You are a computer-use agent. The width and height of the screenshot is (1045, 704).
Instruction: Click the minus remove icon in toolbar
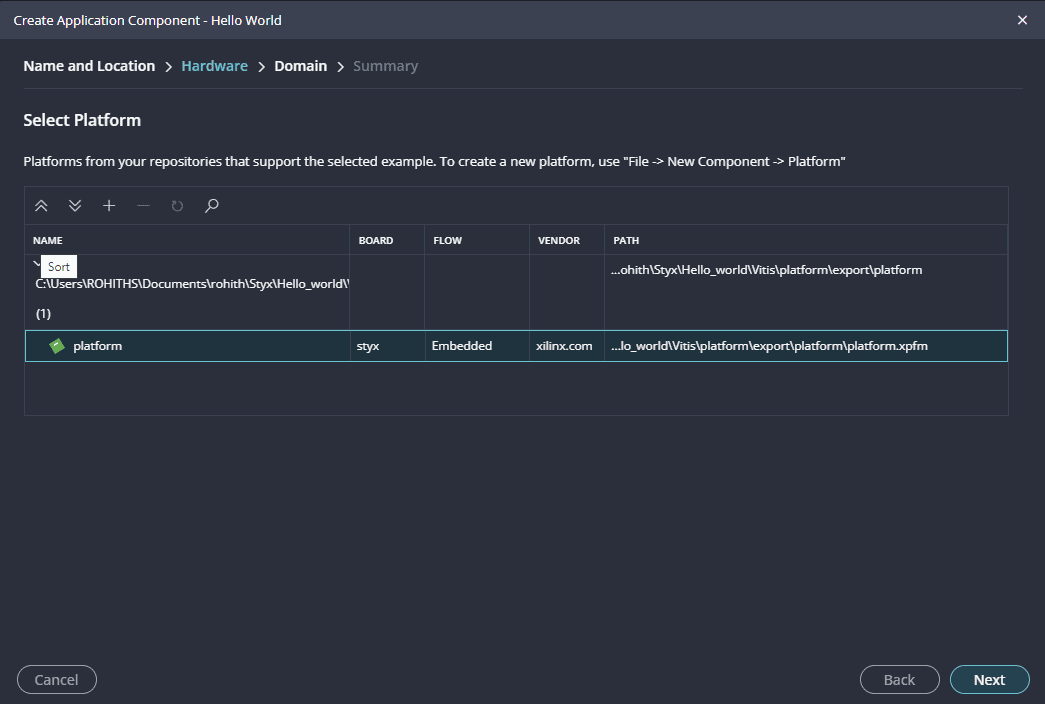tap(143, 206)
